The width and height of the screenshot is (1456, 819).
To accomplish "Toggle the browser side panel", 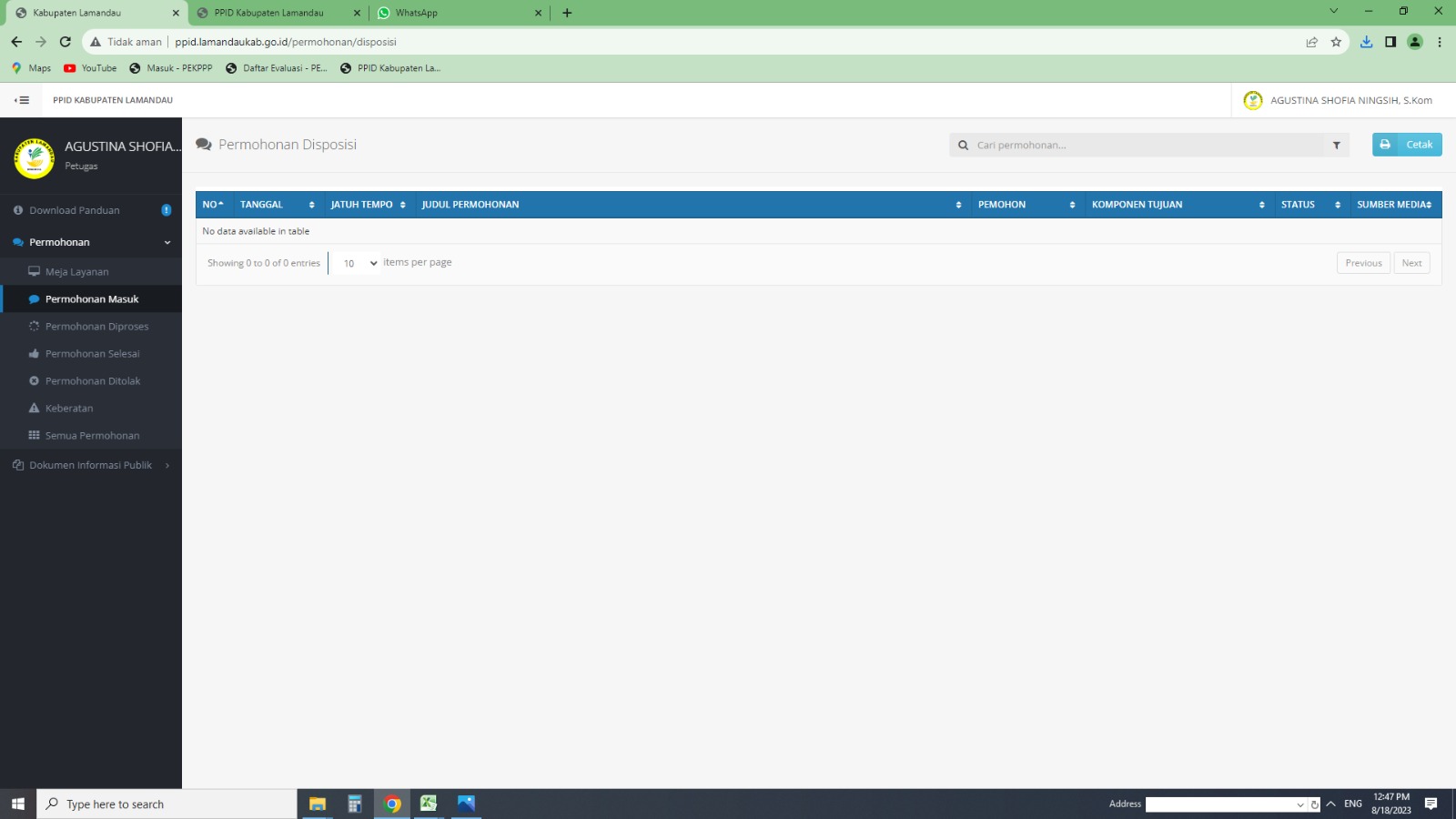I will [x=1390, y=42].
